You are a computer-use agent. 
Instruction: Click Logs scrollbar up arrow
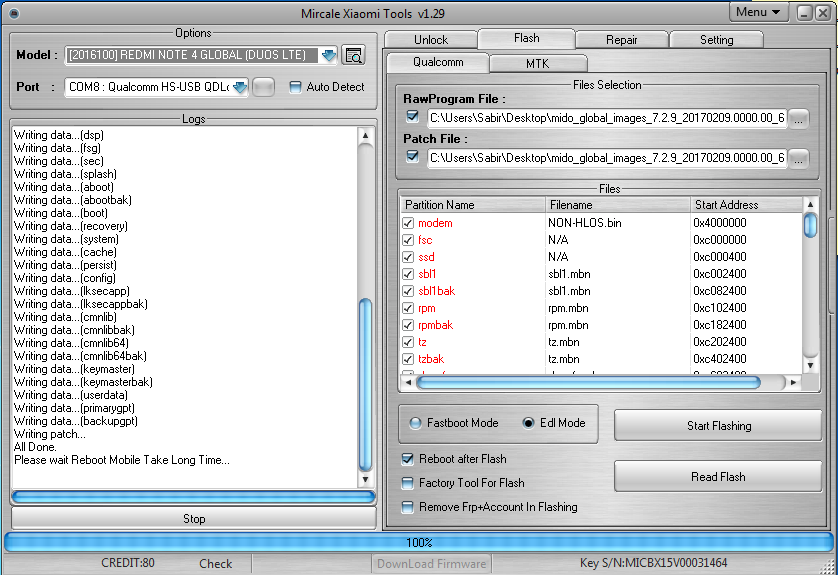point(365,136)
